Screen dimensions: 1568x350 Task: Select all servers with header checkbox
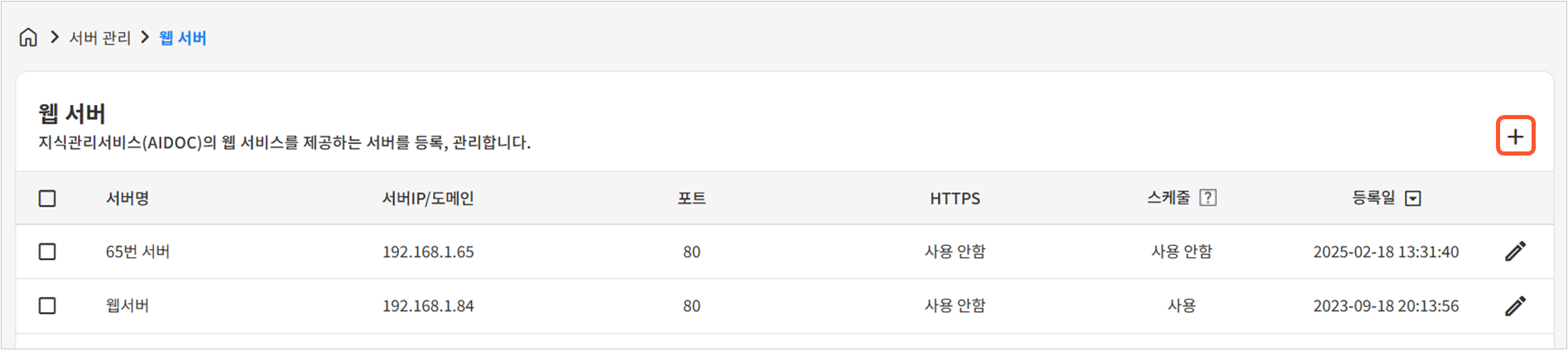pyautogui.click(x=47, y=199)
